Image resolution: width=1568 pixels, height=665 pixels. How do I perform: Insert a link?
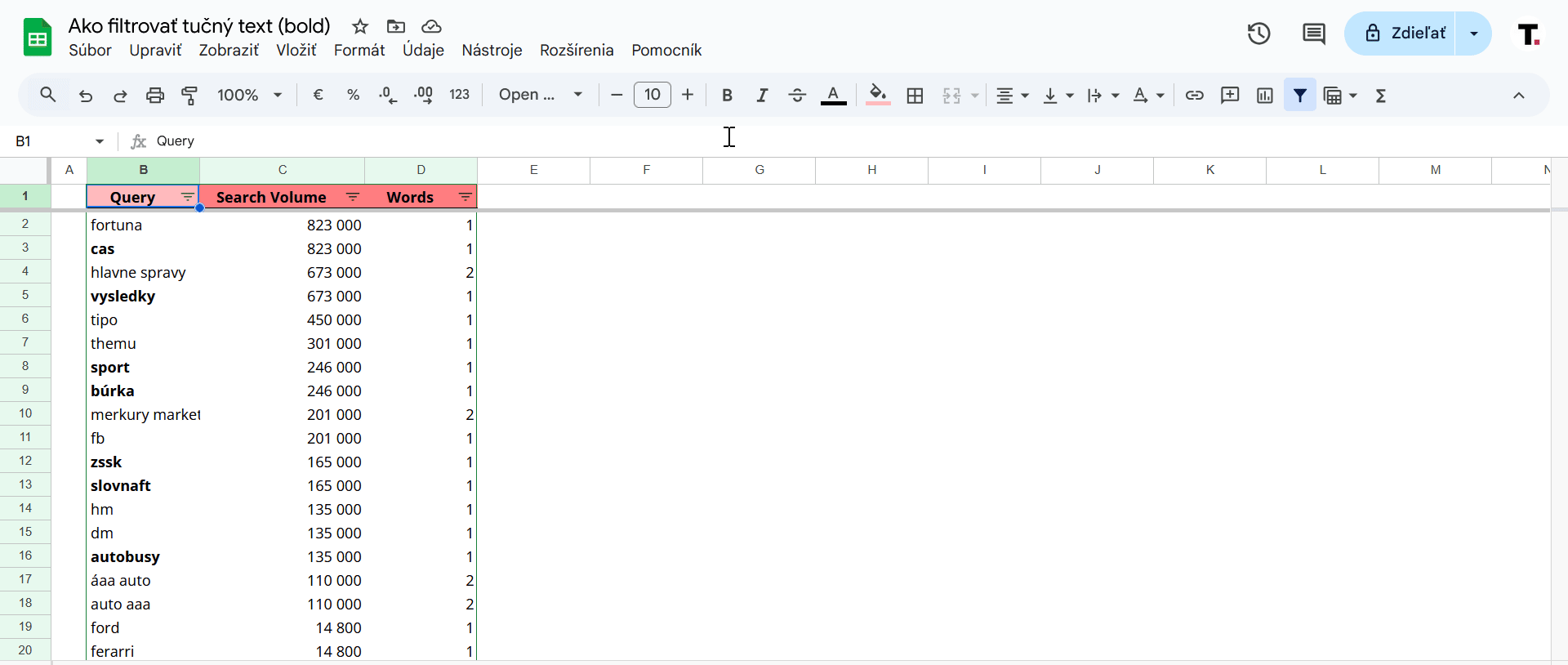click(1194, 95)
